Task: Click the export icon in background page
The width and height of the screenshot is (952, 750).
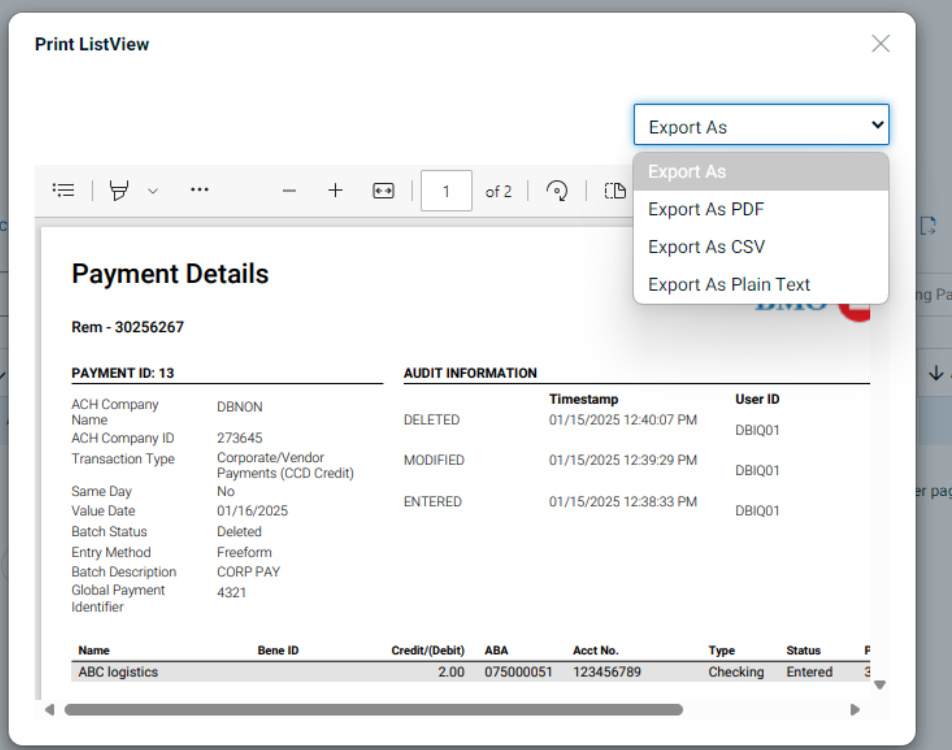Action: click(x=928, y=226)
